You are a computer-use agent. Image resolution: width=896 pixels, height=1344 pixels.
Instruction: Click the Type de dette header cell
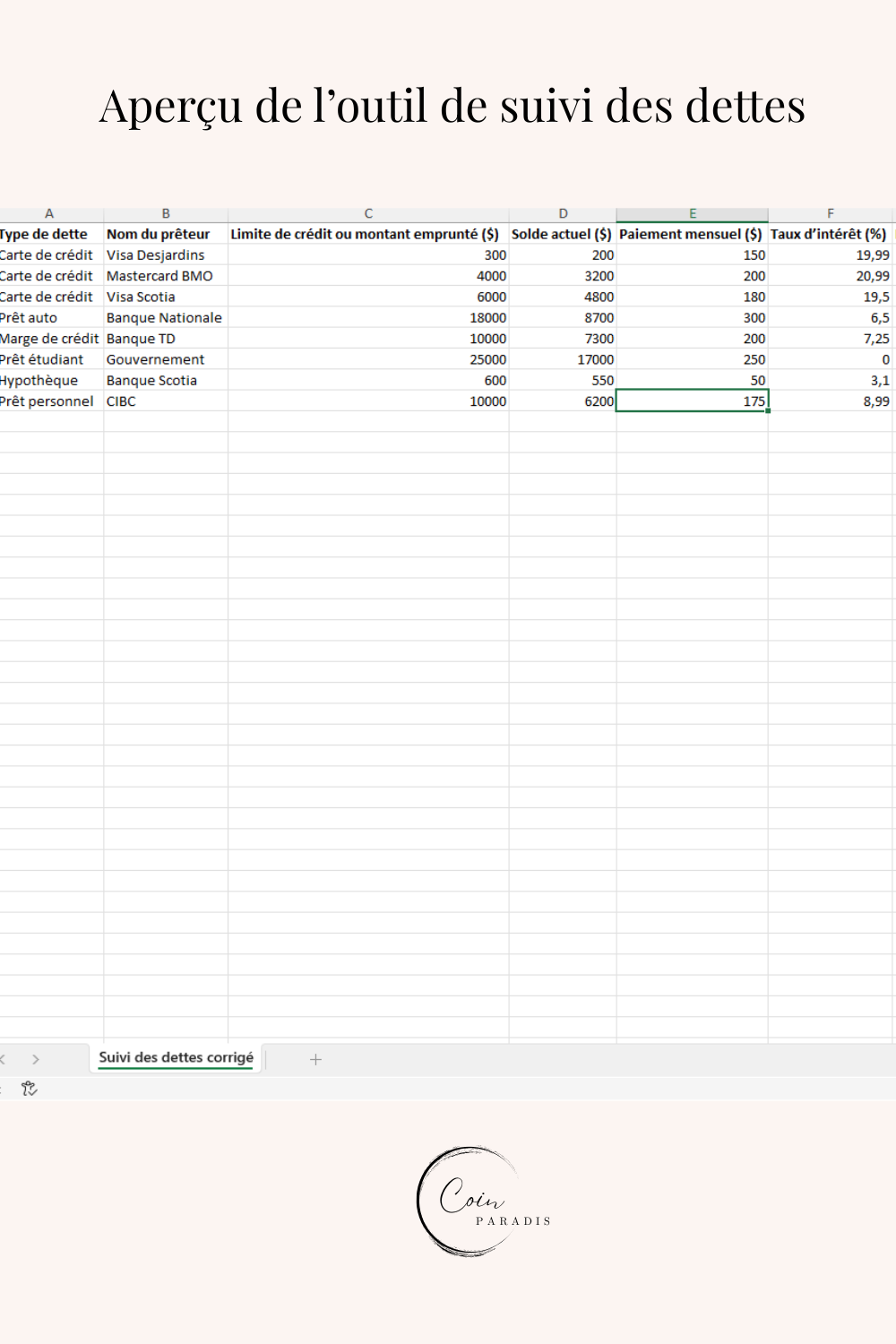click(51, 234)
